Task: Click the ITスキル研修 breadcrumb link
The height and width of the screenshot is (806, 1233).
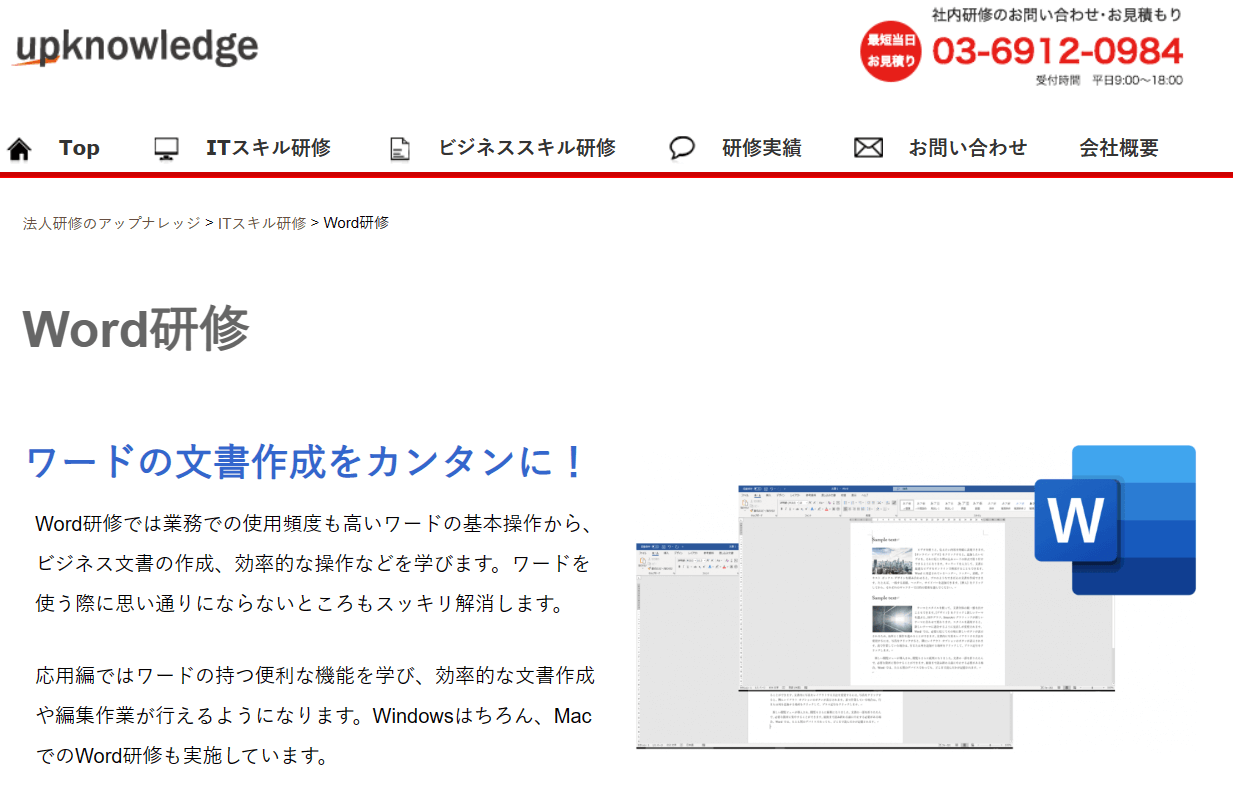Action: pyautogui.click(x=262, y=223)
